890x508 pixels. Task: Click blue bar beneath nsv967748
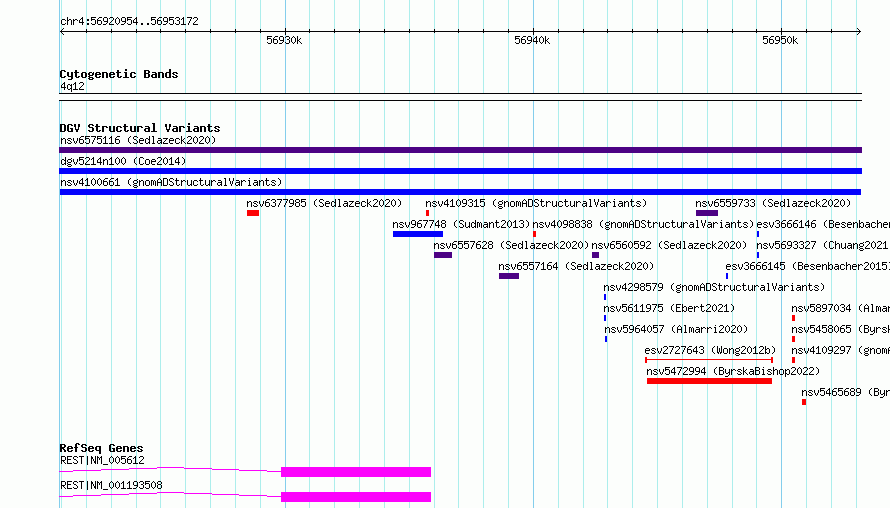click(418, 234)
